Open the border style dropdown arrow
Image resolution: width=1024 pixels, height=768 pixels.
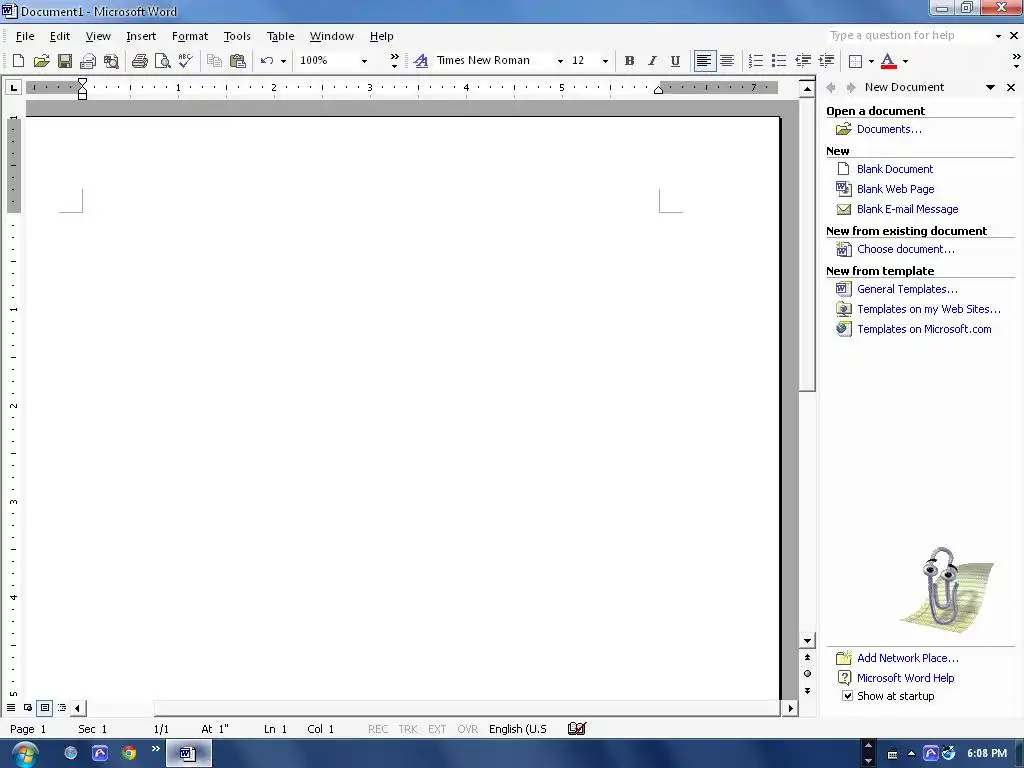click(871, 61)
